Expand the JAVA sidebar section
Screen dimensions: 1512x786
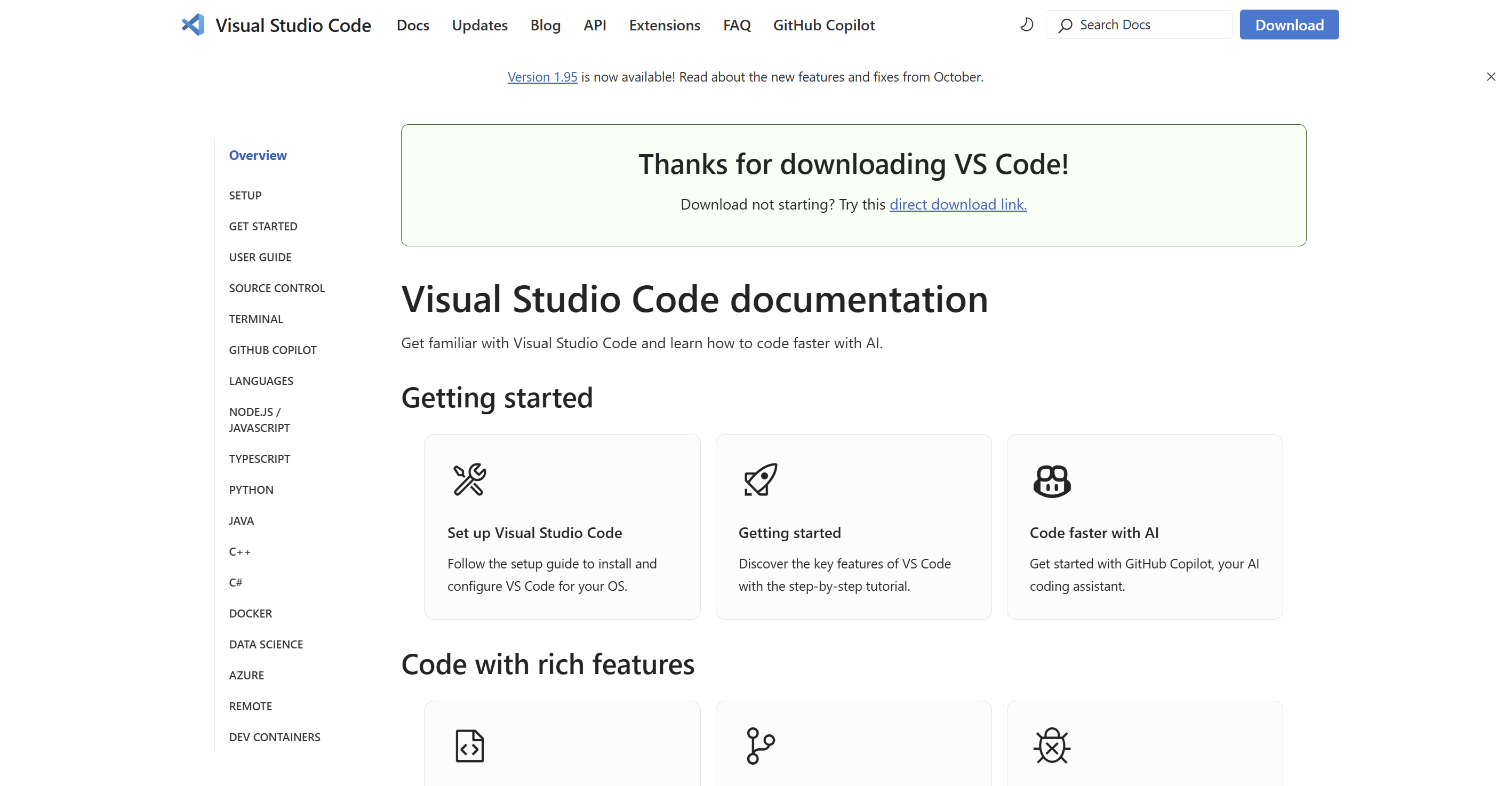point(241,520)
